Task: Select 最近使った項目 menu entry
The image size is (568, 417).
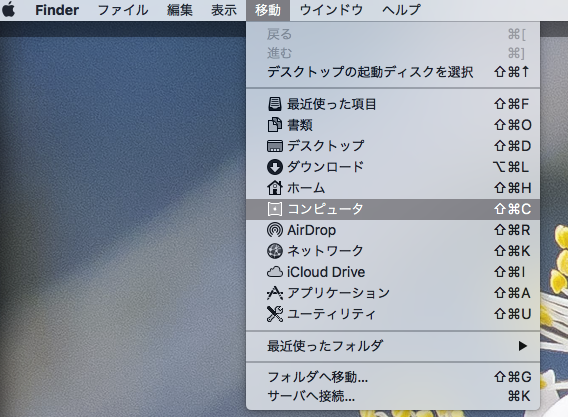Action: click(x=393, y=104)
